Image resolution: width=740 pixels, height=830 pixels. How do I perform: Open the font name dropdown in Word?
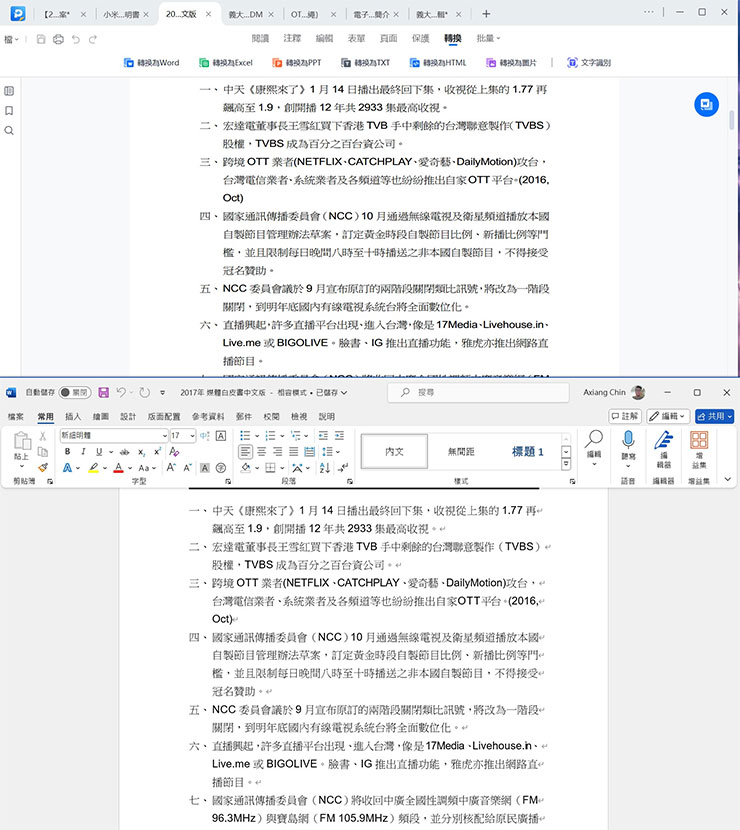click(x=165, y=436)
